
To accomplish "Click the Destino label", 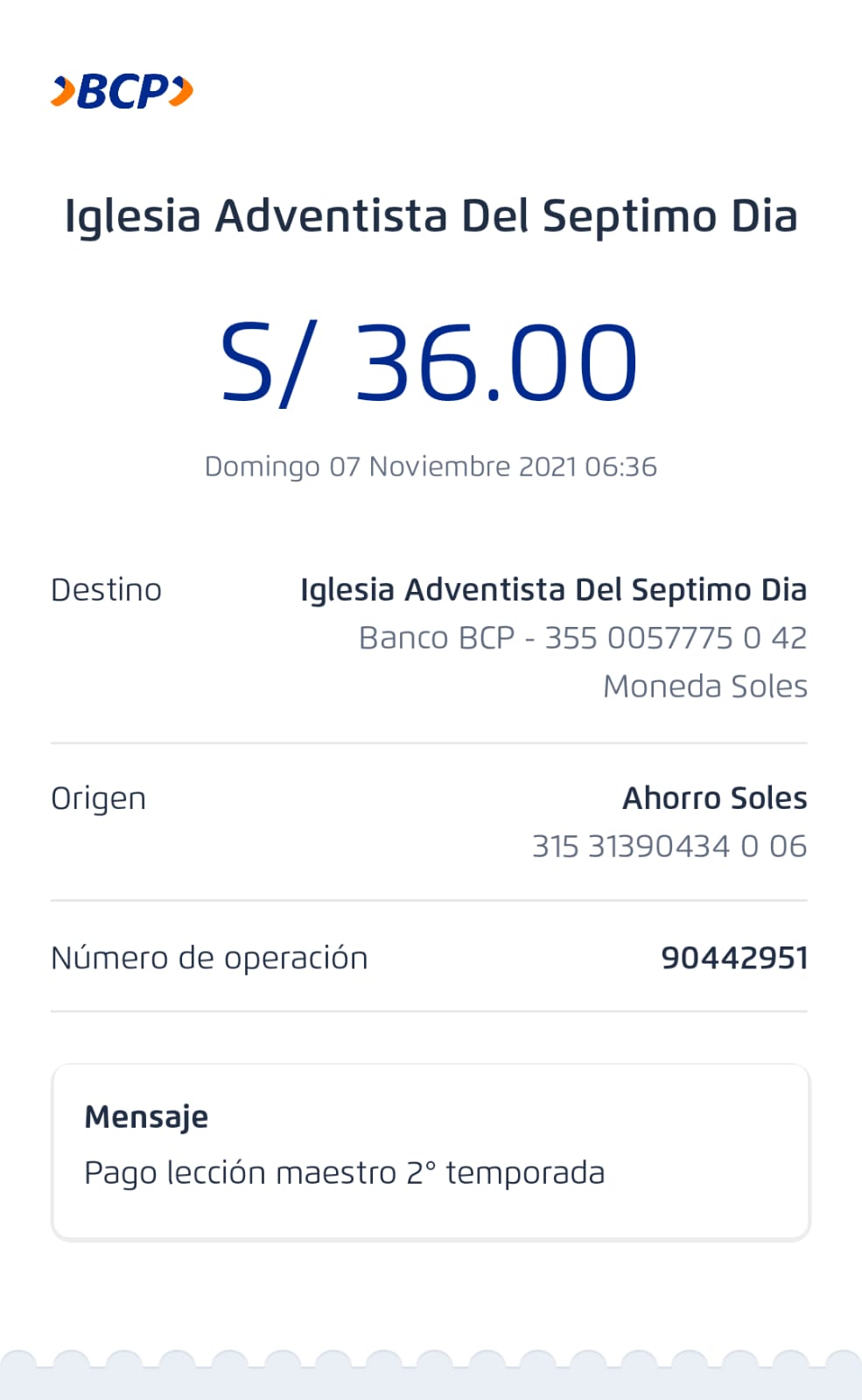I will 106,590.
